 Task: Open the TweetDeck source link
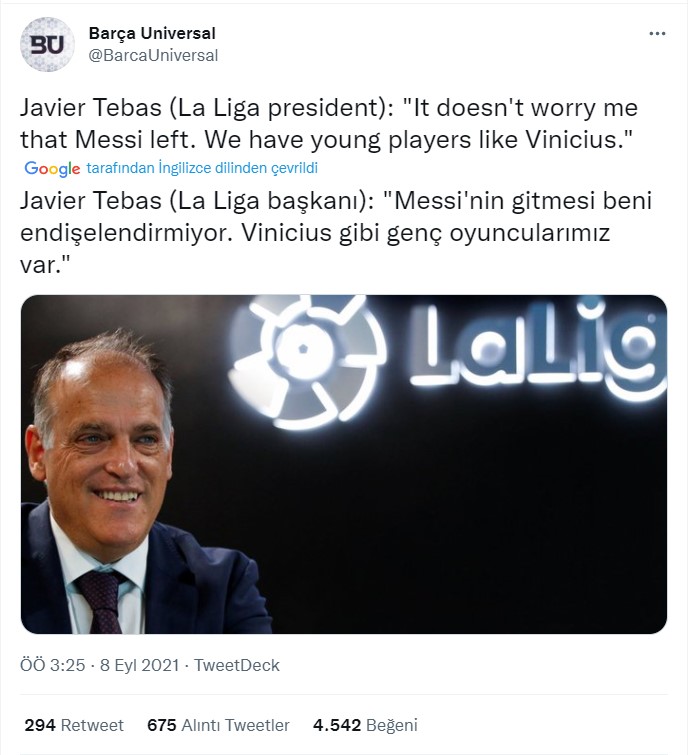tap(237, 665)
